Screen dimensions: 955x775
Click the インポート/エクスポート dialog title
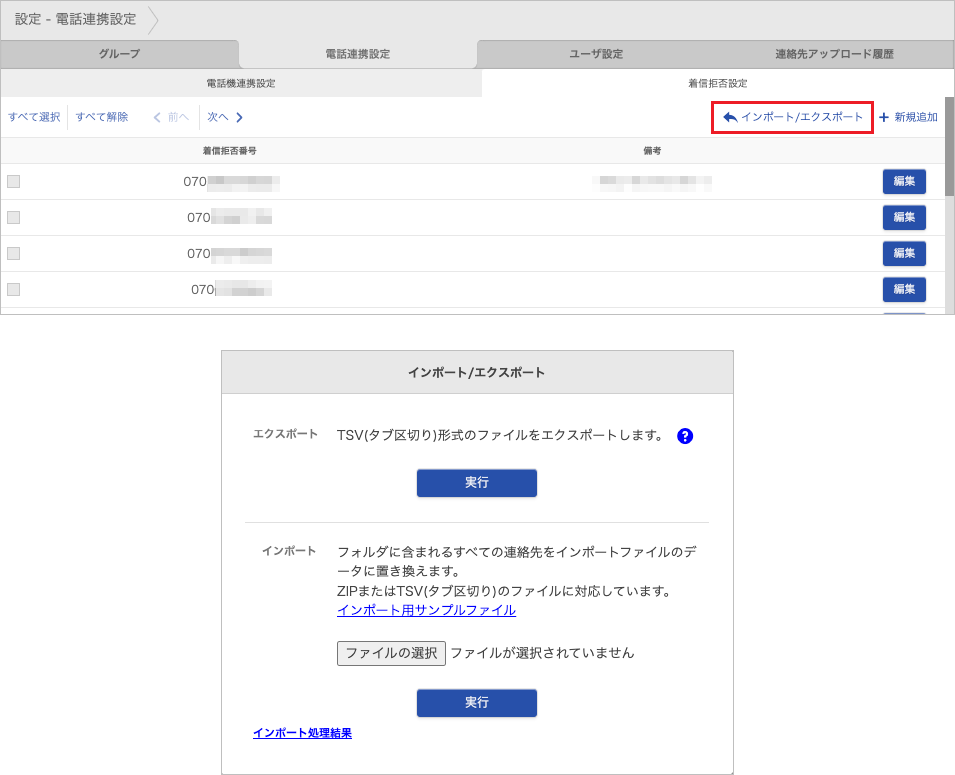pyautogui.click(x=477, y=372)
